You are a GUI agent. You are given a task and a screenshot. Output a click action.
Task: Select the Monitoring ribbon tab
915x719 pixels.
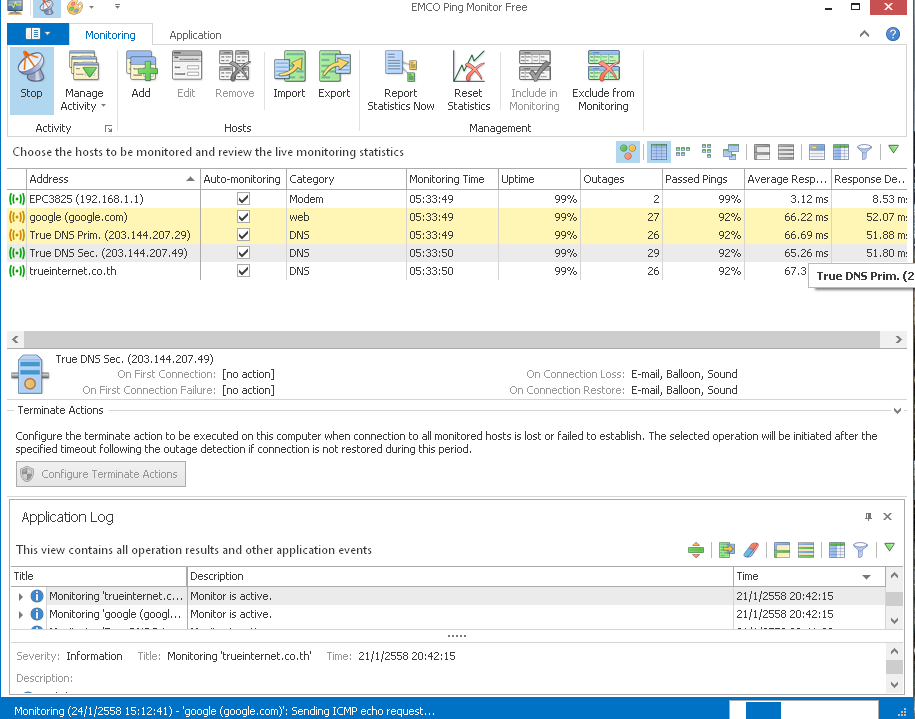pos(110,35)
